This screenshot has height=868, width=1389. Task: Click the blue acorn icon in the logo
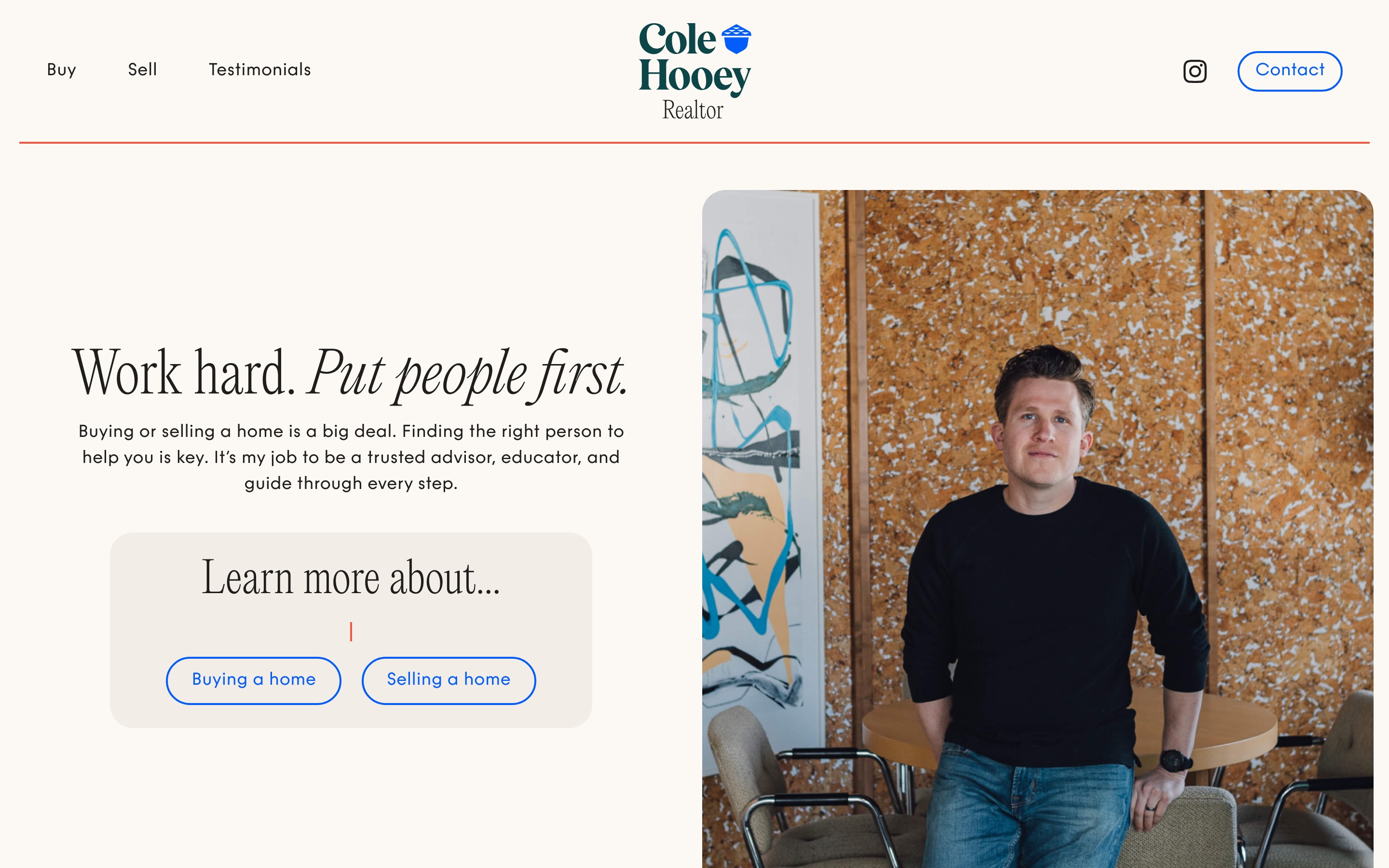click(x=736, y=39)
